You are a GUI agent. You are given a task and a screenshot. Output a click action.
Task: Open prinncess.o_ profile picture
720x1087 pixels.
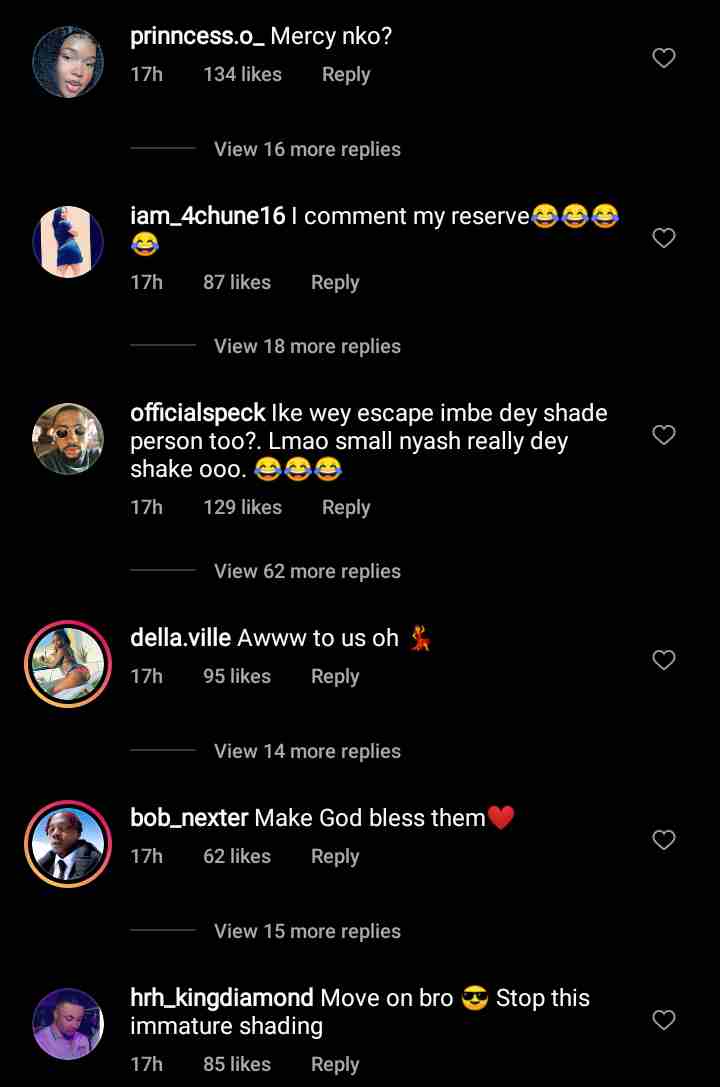tap(68, 62)
